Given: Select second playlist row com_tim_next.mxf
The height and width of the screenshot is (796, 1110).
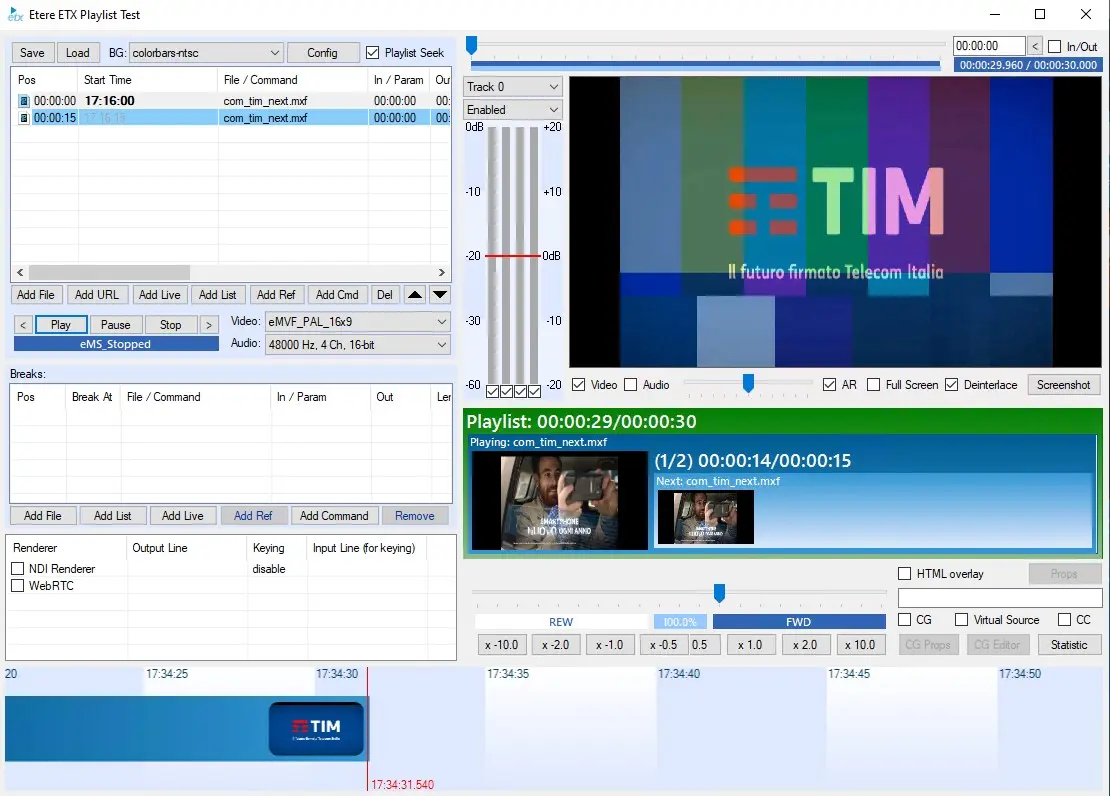Looking at the screenshot, I should (265, 118).
